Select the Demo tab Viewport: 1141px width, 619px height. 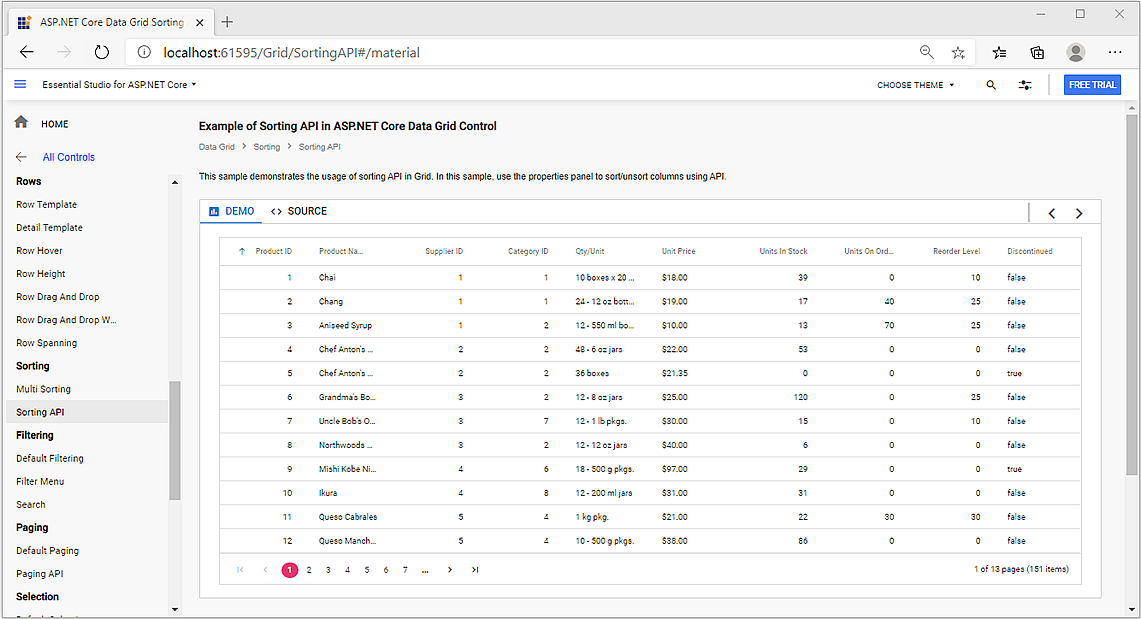coord(231,212)
